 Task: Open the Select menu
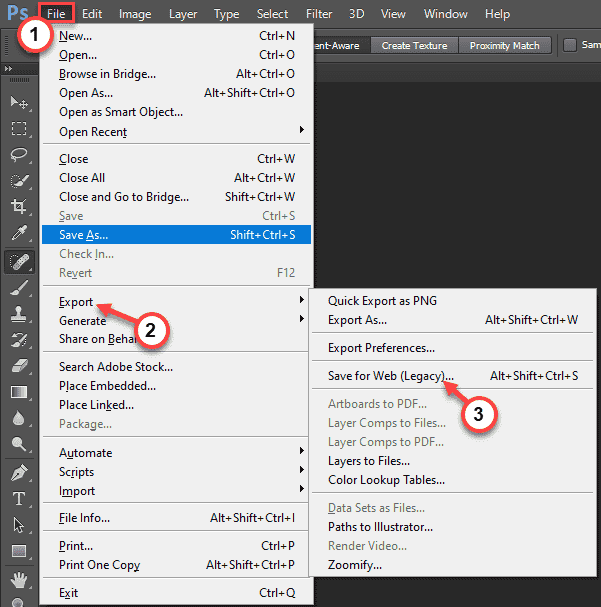click(272, 14)
